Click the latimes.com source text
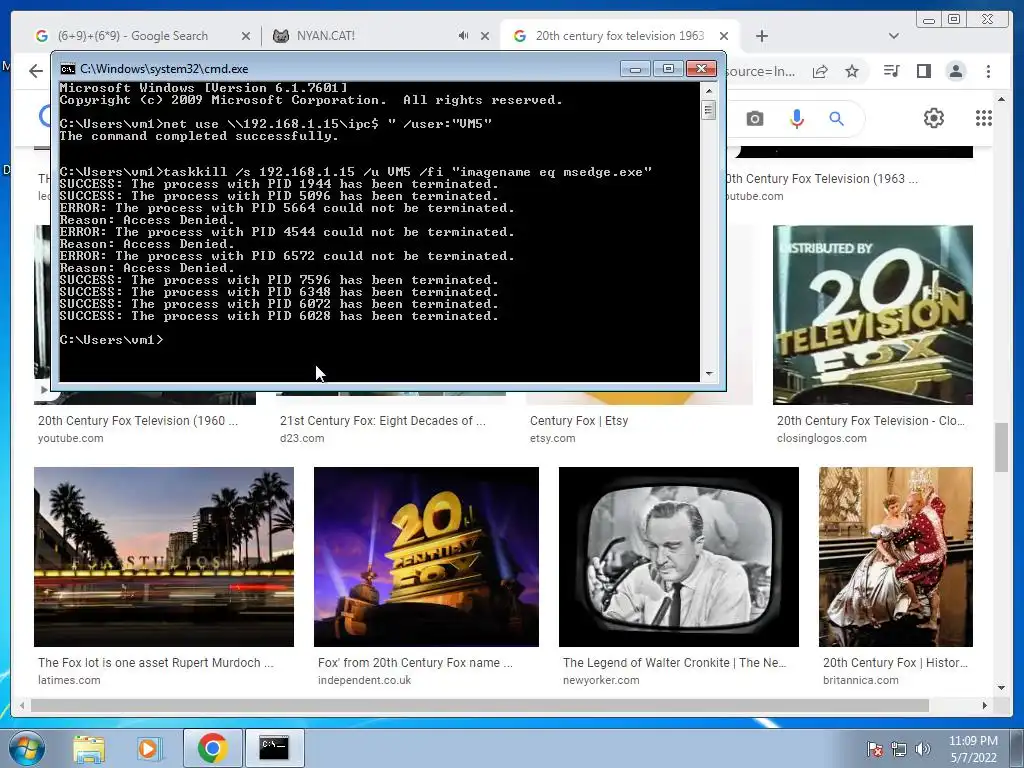Image resolution: width=1024 pixels, height=768 pixels. [69, 680]
